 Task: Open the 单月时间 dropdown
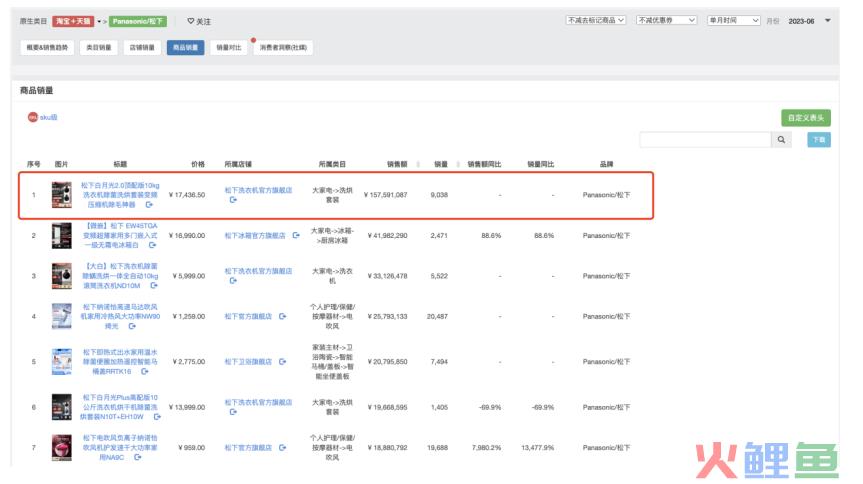[x=734, y=20]
